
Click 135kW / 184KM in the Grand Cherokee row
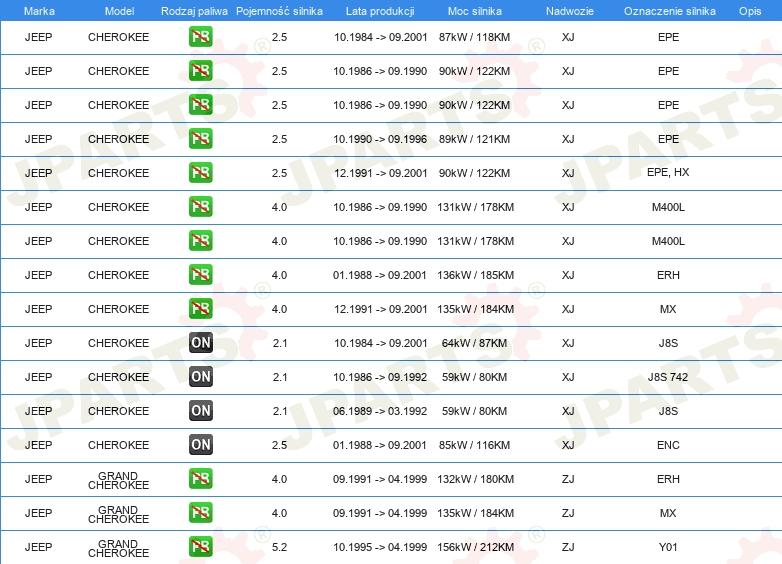[x=475, y=513]
